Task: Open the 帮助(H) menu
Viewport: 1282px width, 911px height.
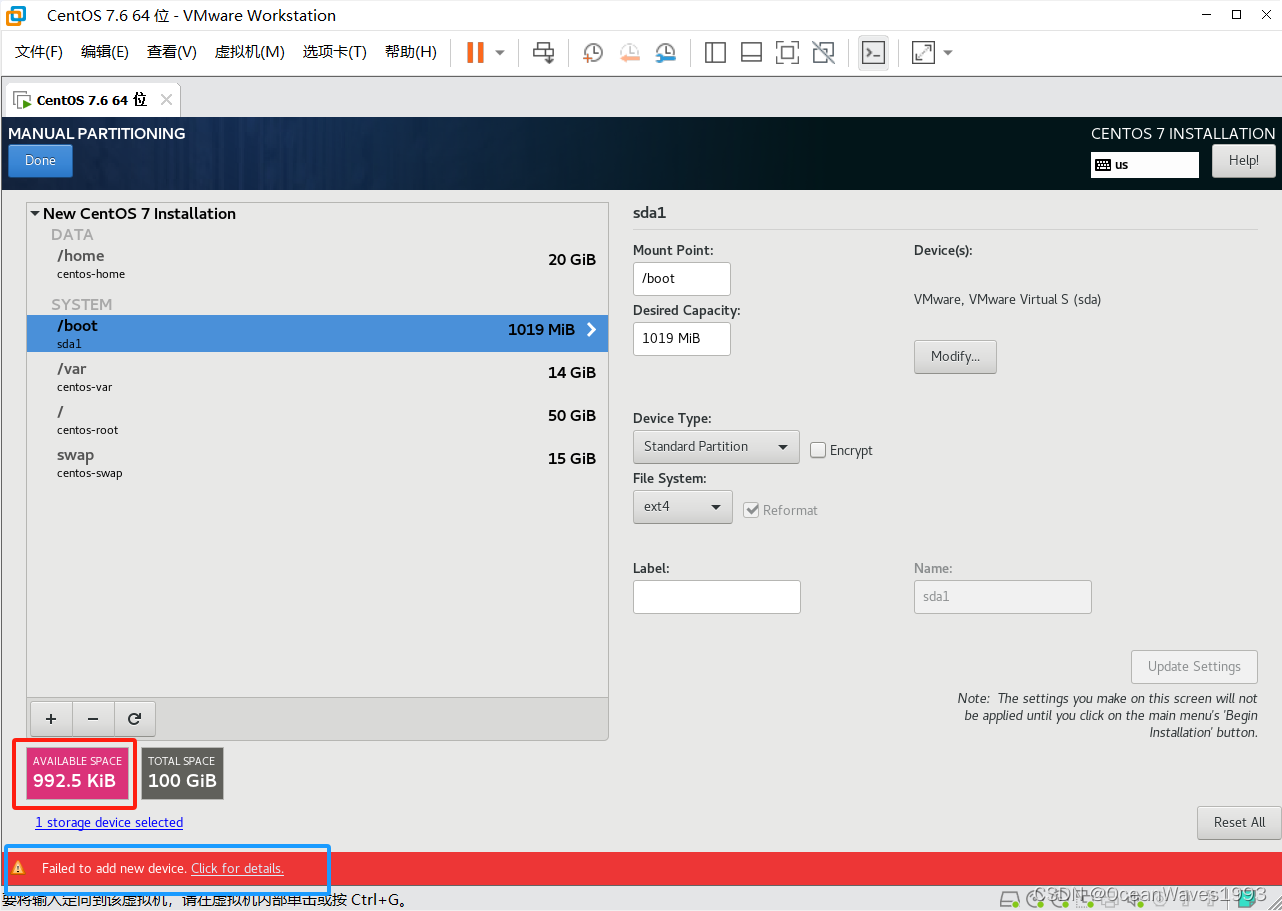Action: (411, 52)
